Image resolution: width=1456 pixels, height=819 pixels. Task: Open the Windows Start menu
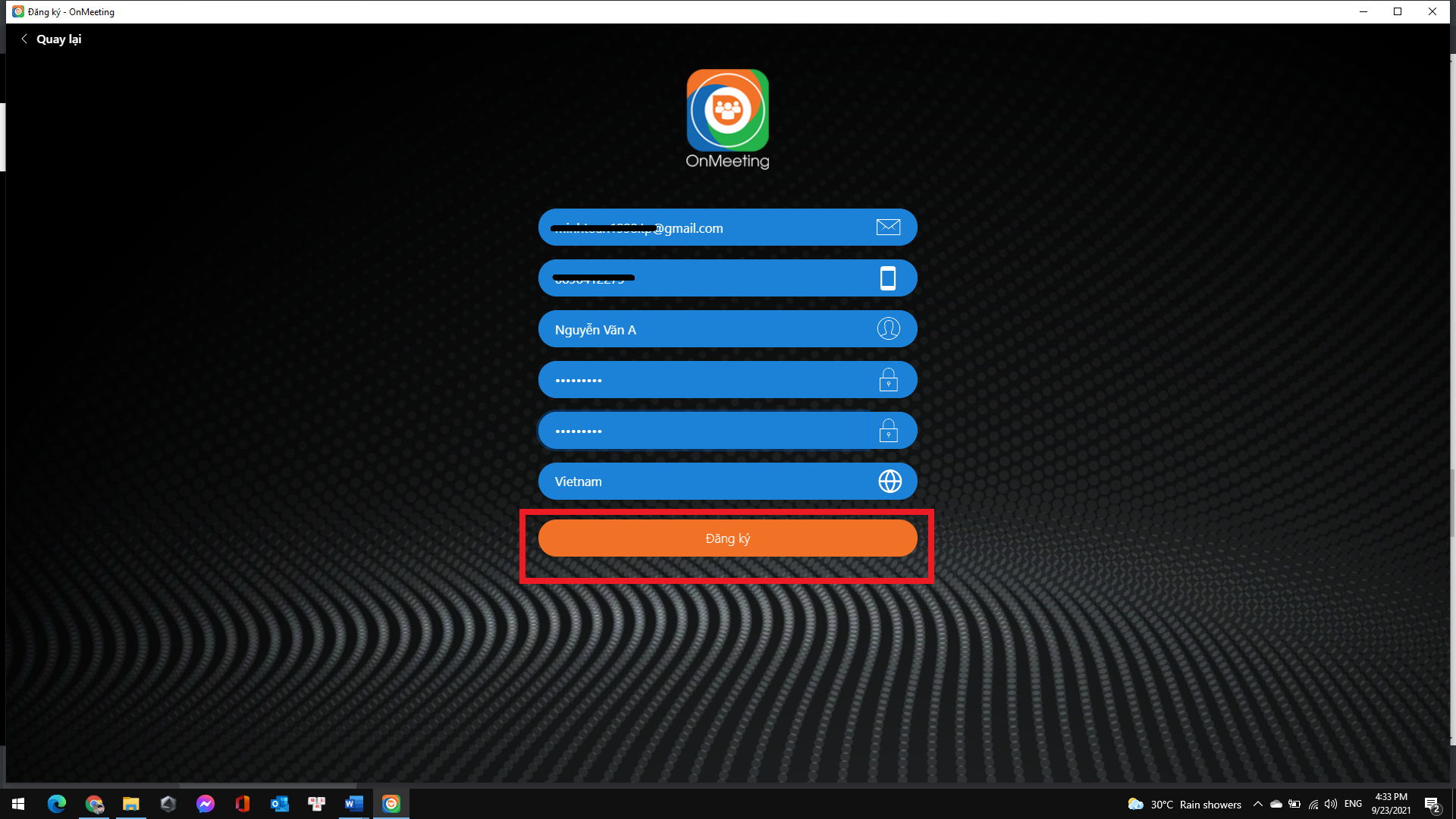tap(18, 804)
